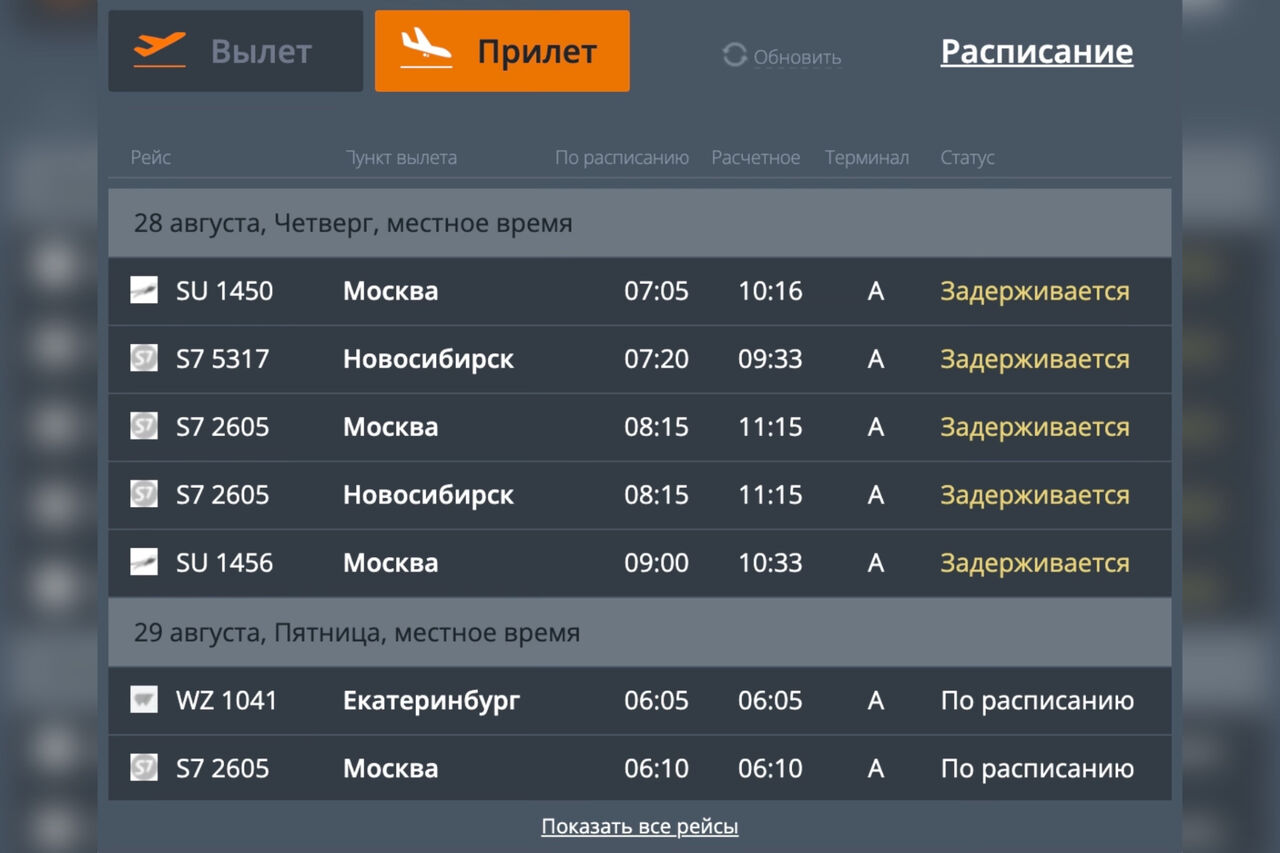Show all flights via Показать все рейсы
The width and height of the screenshot is (1280, 853).
tap(640, 827)
